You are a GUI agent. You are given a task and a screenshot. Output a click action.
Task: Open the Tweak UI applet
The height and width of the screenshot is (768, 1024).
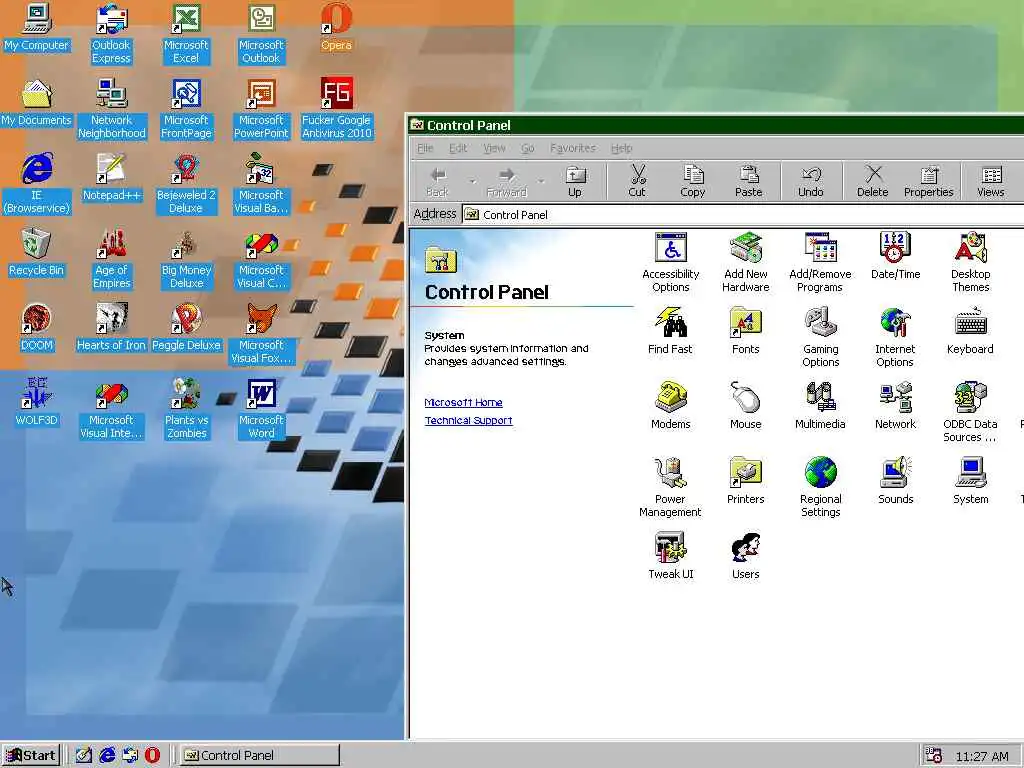671,556
